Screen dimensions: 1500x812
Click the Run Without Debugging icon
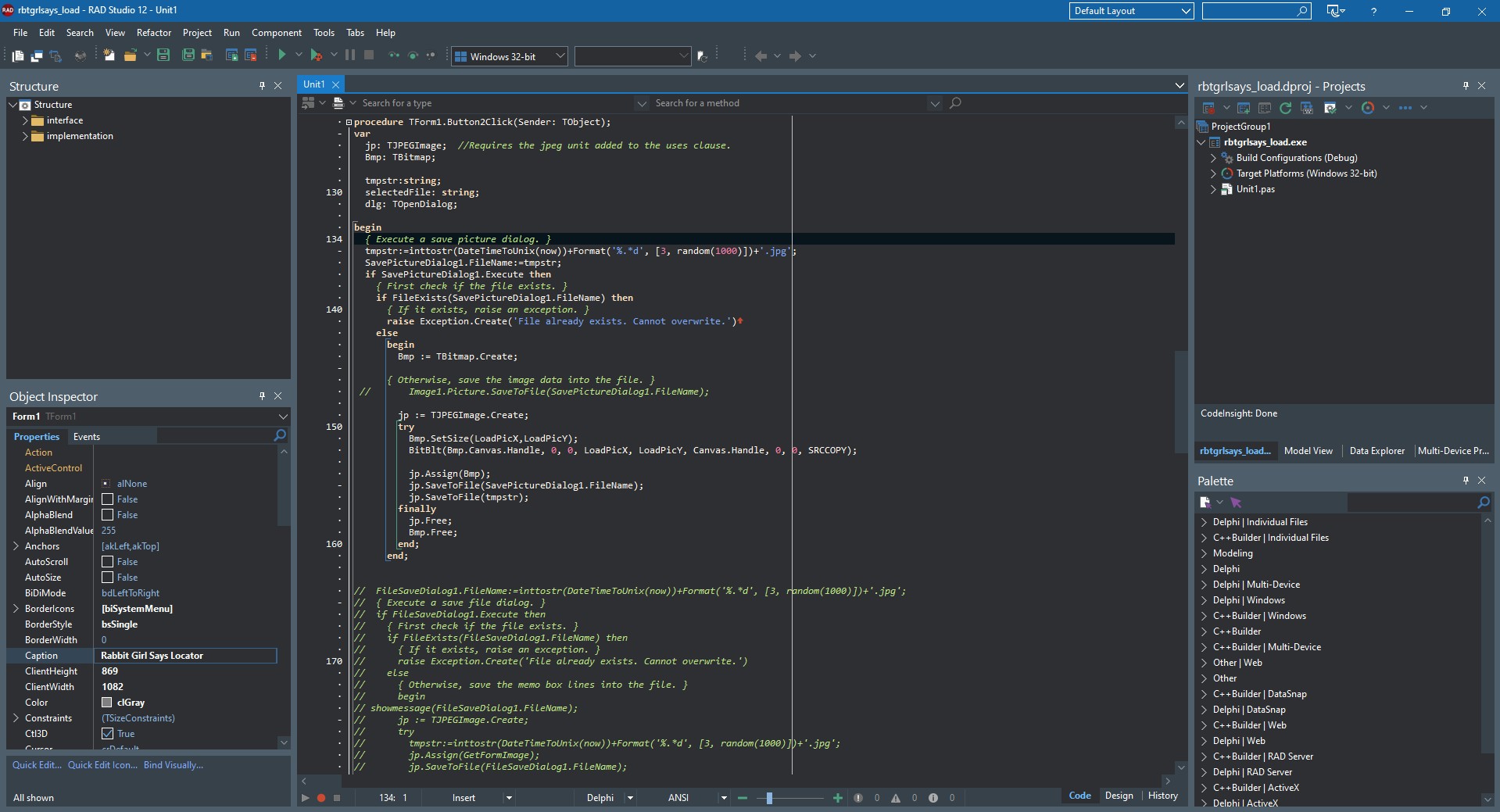coord(316,55)
